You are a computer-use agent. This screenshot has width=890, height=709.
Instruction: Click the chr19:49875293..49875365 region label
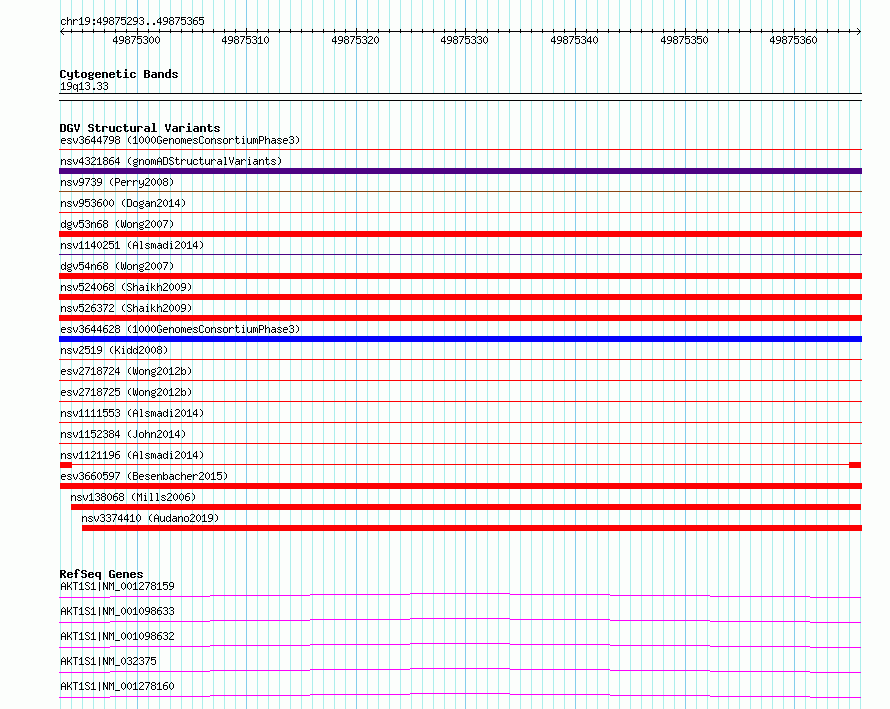tap(132, 21)
